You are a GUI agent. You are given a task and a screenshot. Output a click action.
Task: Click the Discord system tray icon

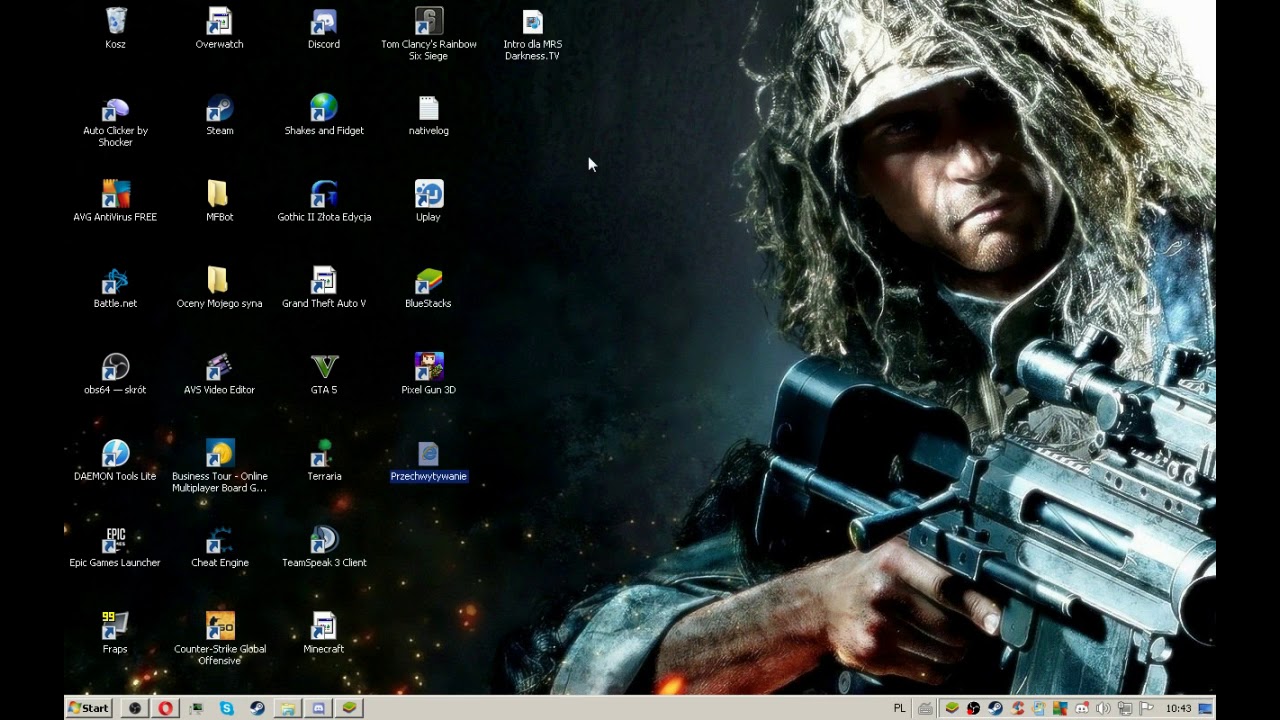(1082, 708)
